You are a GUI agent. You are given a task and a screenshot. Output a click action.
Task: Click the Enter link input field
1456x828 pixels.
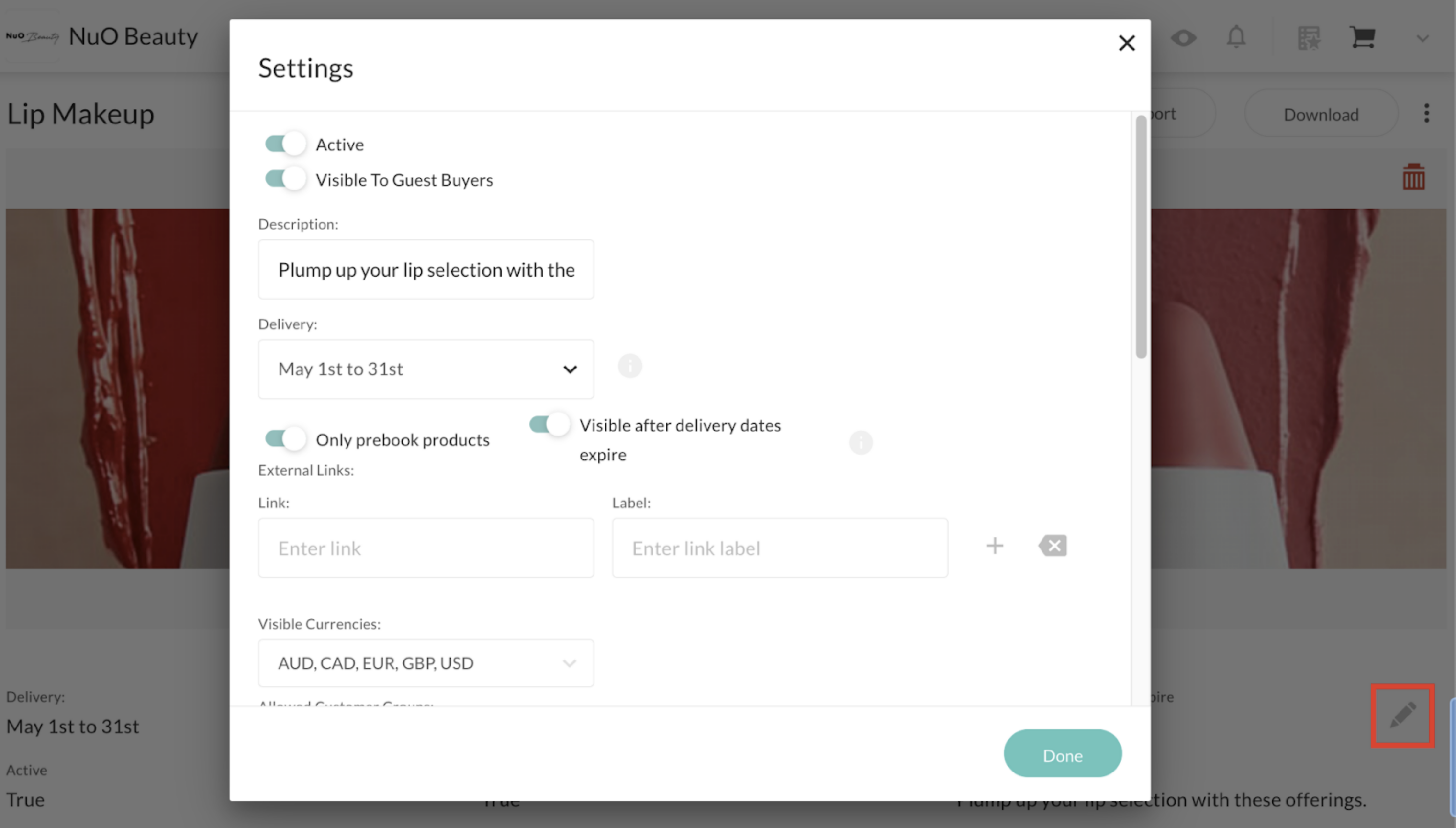pyautogui.click(x=426, y=548)
